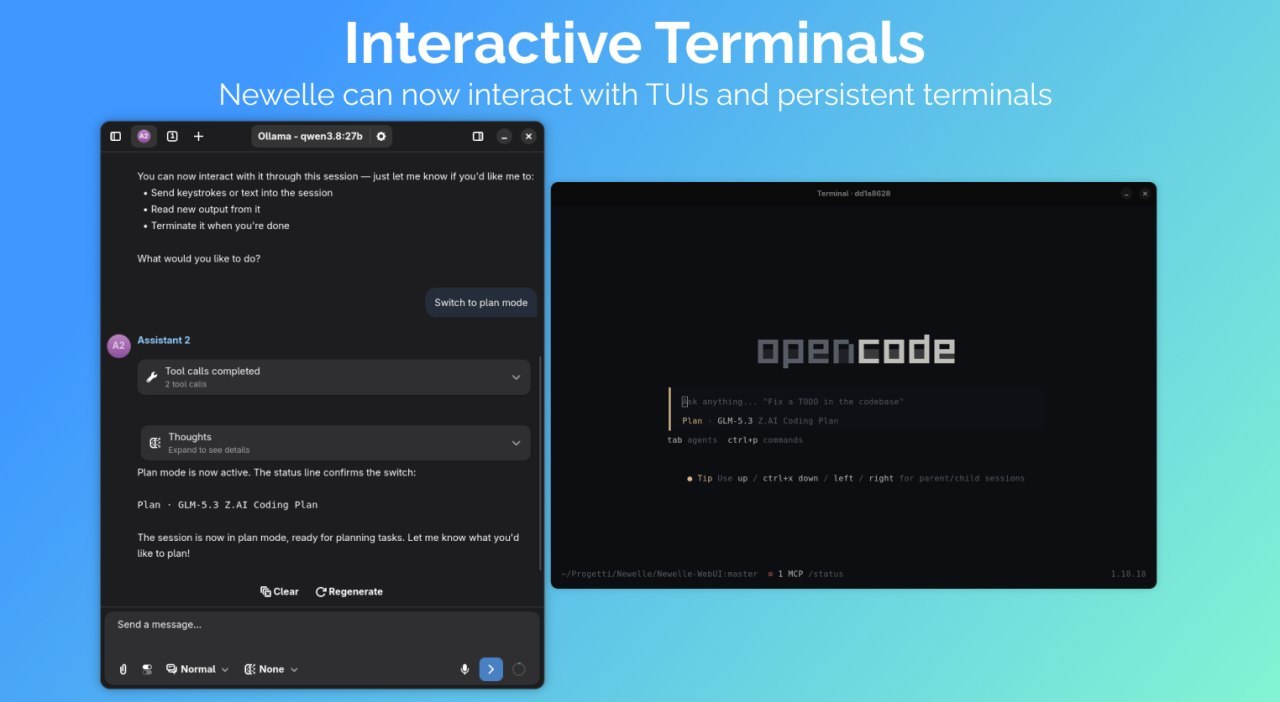Clear the conversation with Clear button
The image size is (1280, 702).
tap(279, 591)
